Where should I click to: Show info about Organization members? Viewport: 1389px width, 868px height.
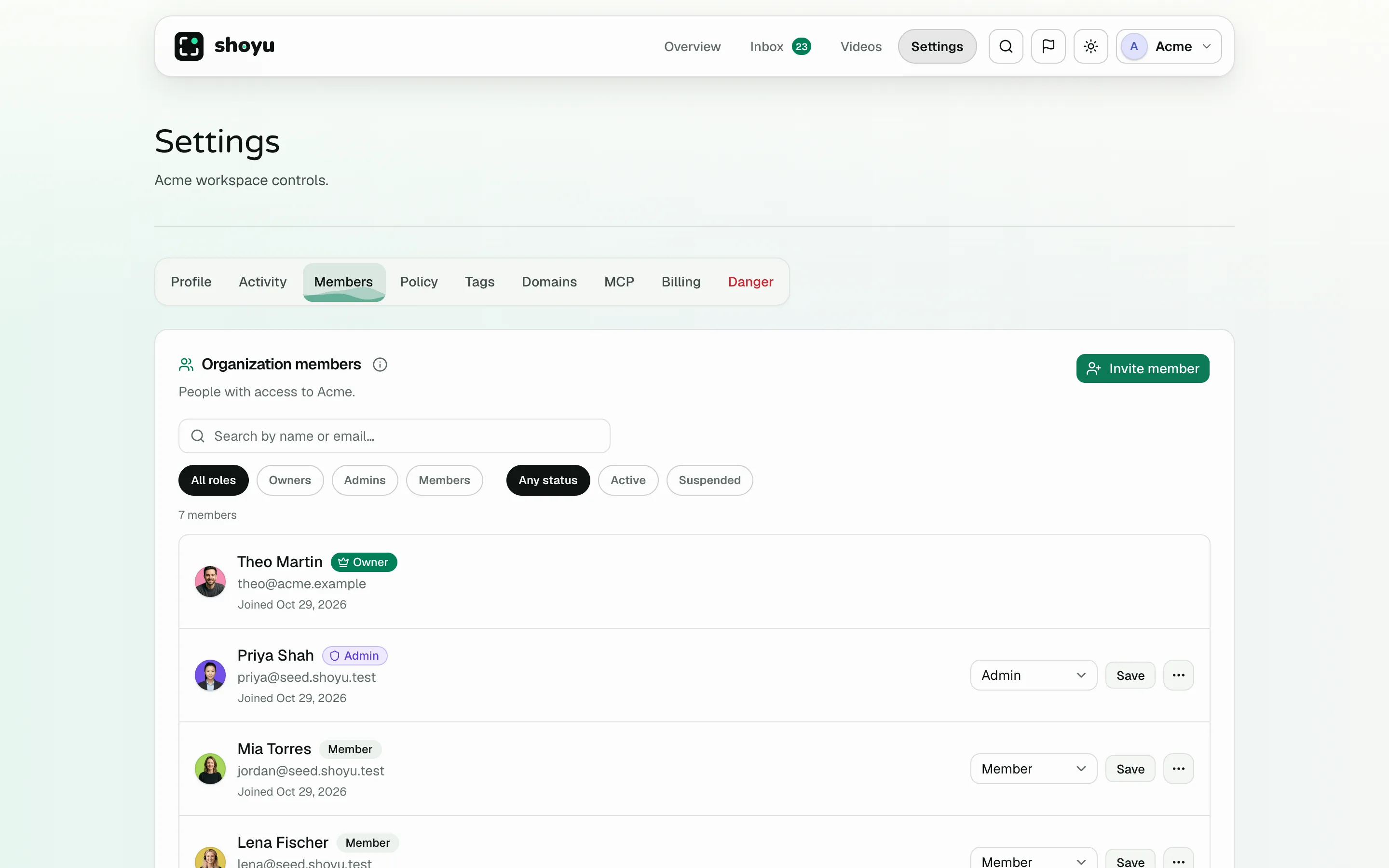(x=380, y=365)
